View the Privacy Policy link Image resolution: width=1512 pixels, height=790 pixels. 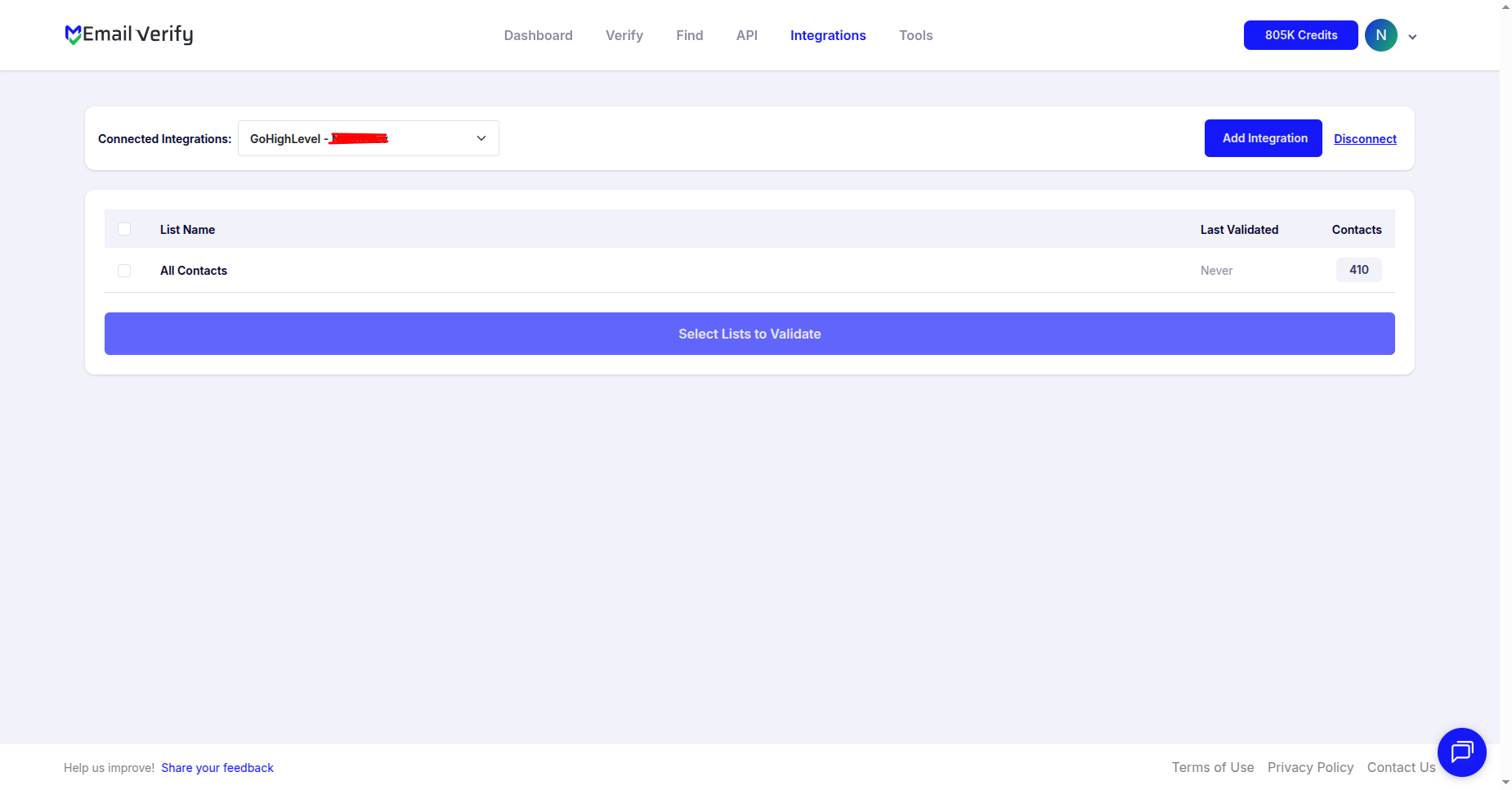tap(1310, 767)
